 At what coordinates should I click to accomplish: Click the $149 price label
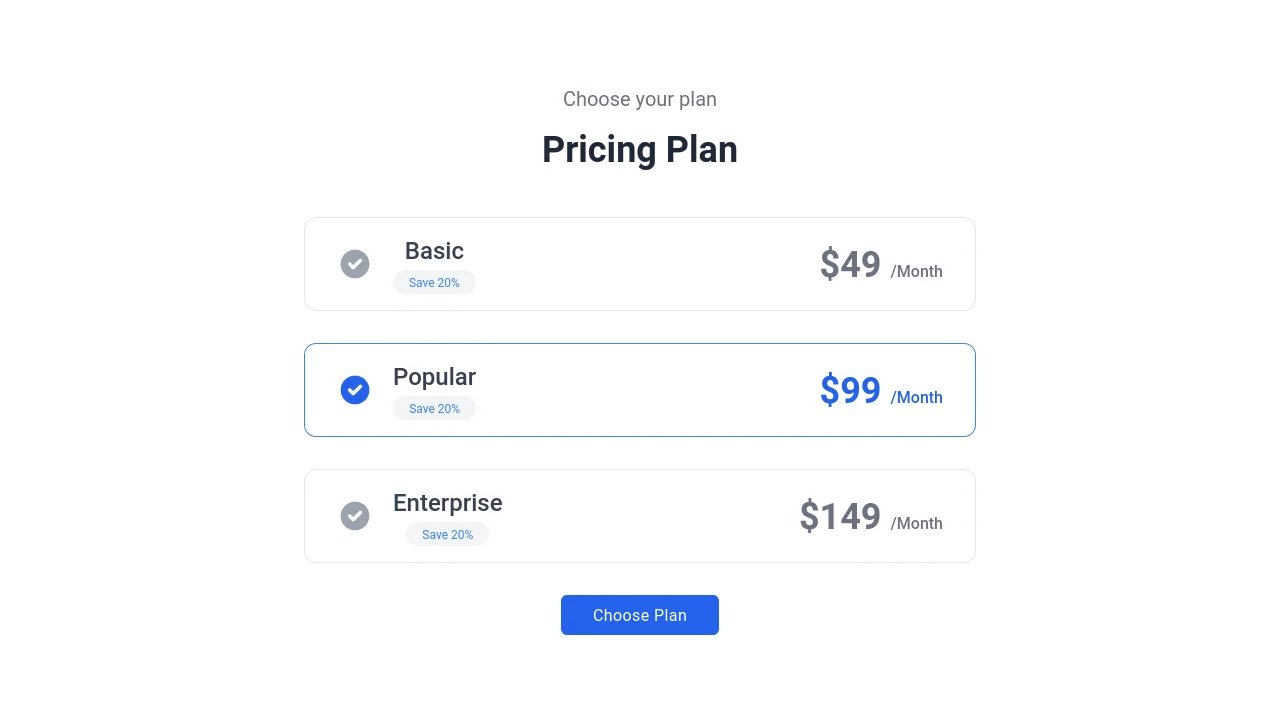pyautogui.click(x=840, y=516)
